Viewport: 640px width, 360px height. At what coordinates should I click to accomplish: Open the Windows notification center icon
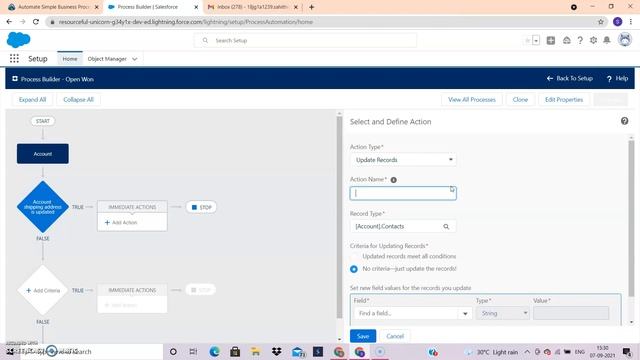coord(627,351)
